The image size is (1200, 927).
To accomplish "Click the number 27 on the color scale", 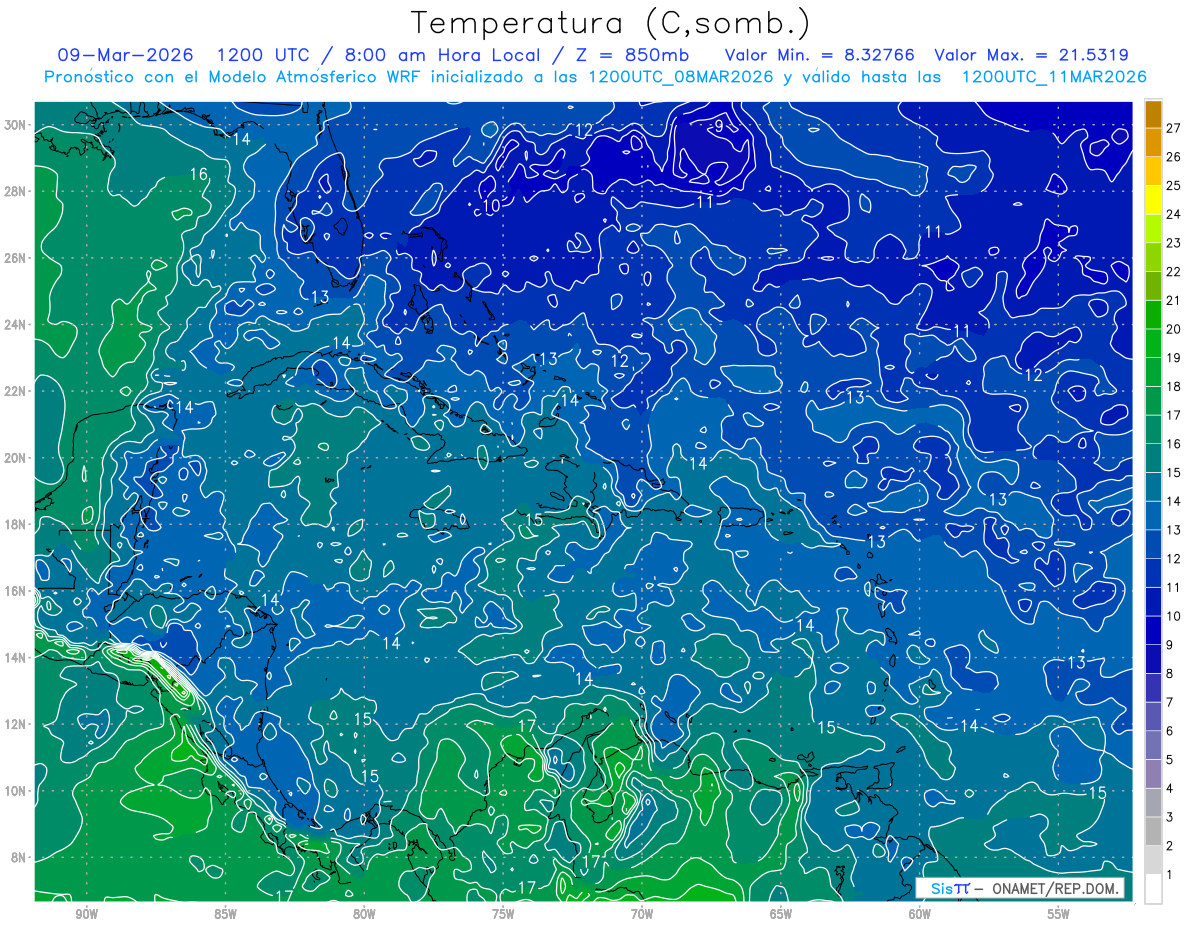I will (x=1174, y=127).
